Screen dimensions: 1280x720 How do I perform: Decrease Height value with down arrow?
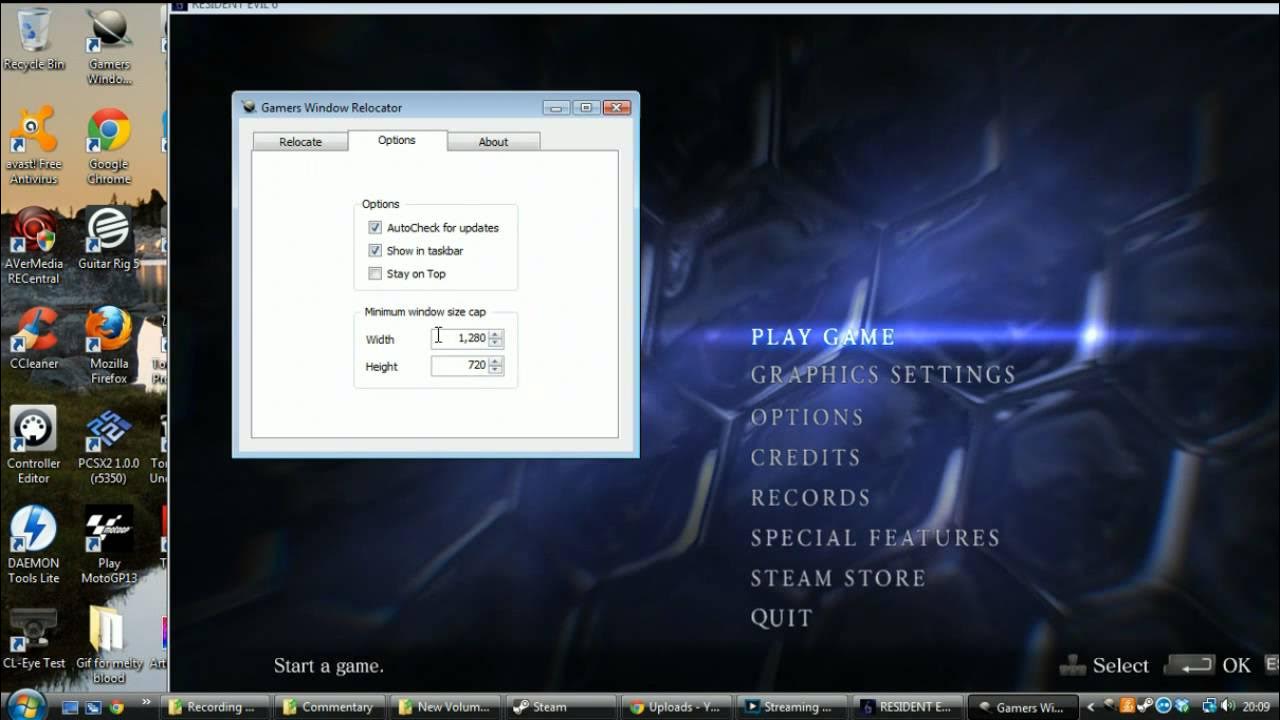click(x=496, y=370)
